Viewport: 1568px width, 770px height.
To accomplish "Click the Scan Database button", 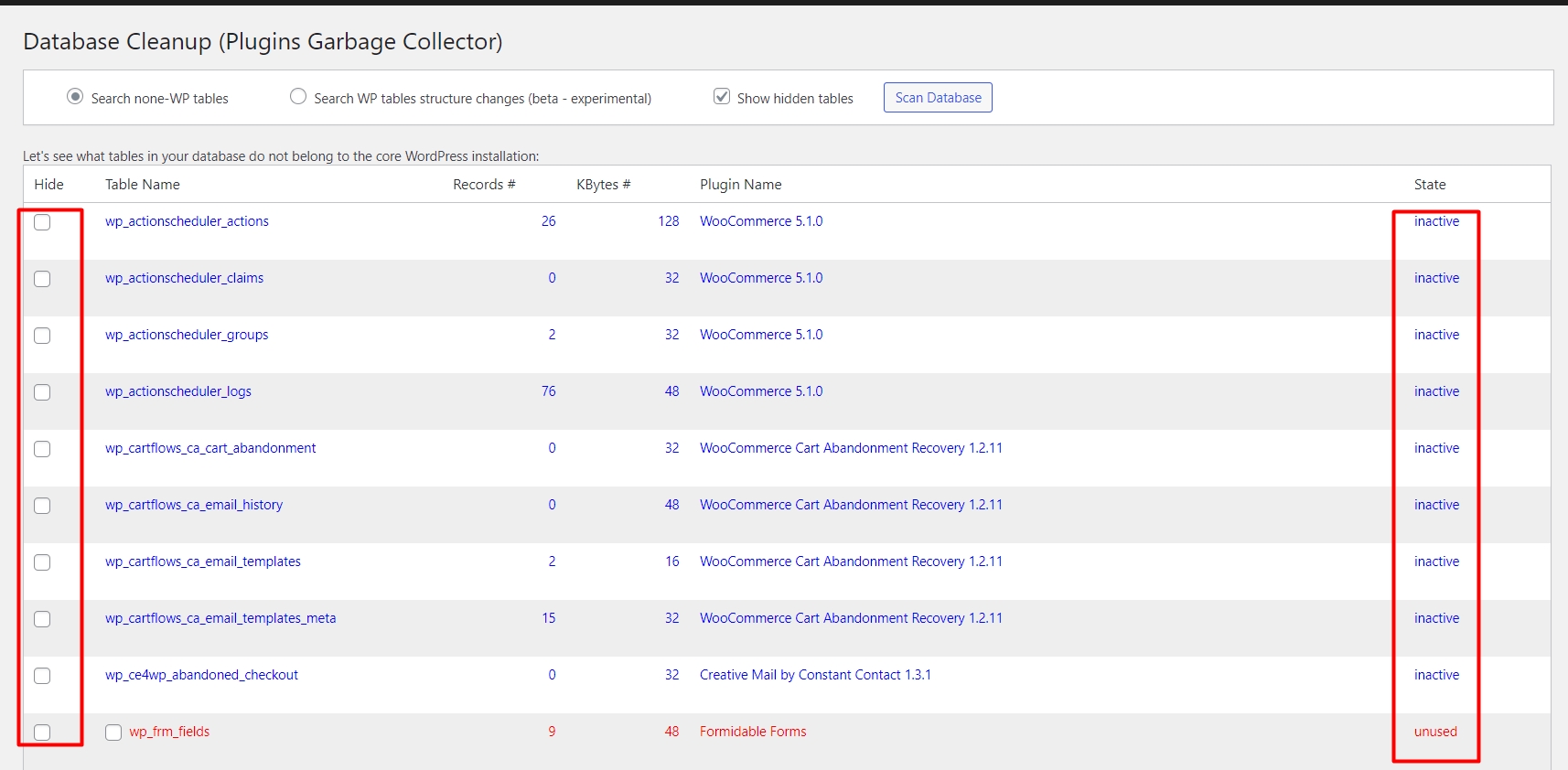I will point(938,98).
